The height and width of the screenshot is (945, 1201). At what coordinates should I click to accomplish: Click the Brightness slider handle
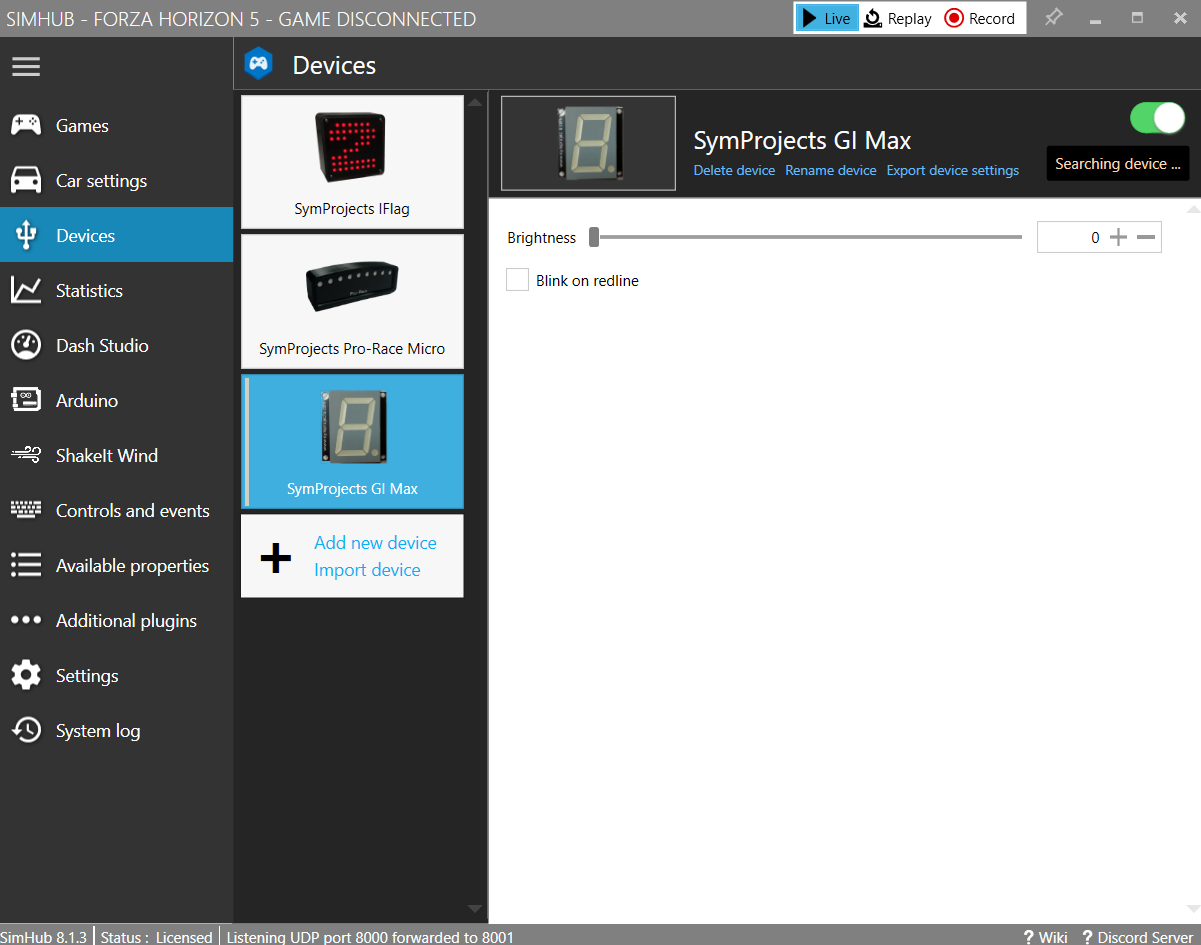pos(594,237)
